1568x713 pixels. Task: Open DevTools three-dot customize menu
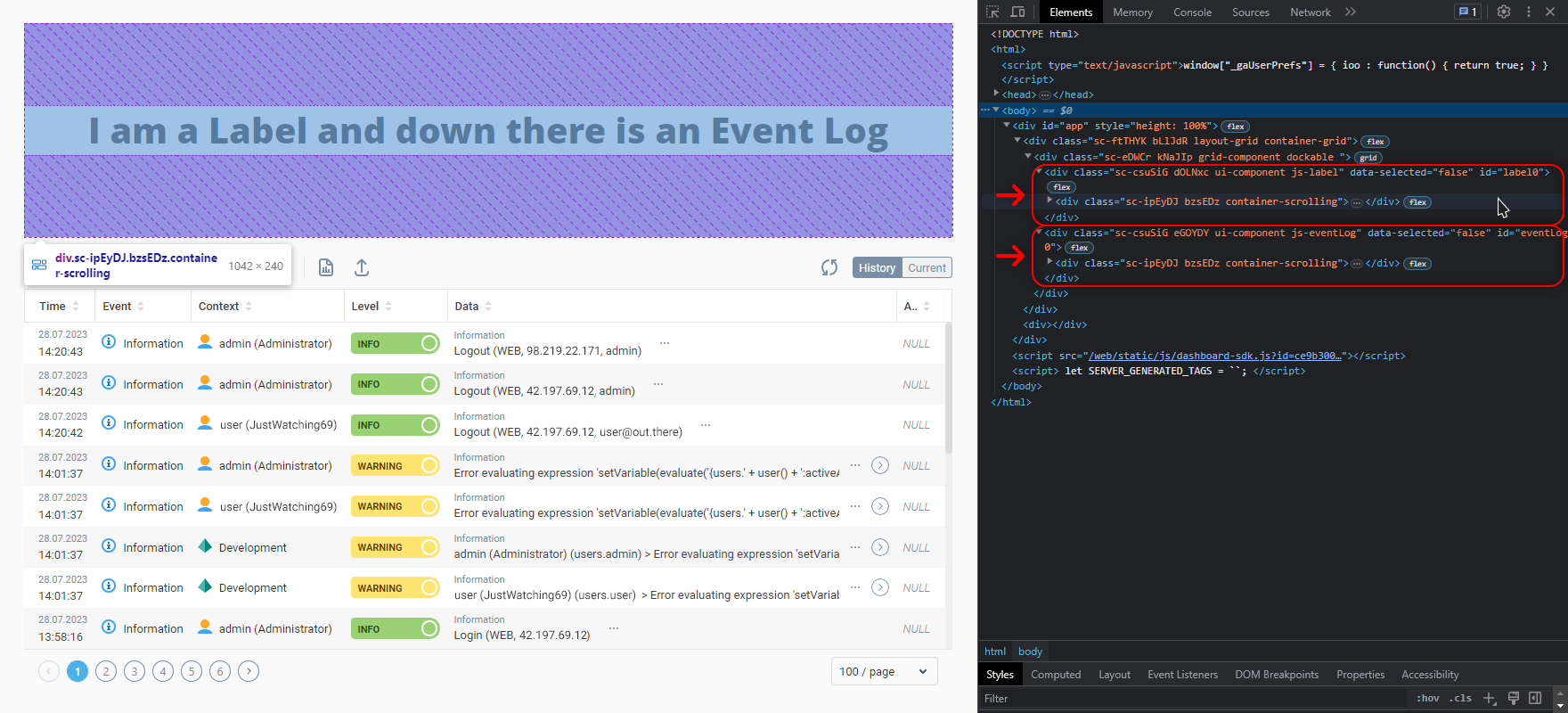pos(1529,12)
